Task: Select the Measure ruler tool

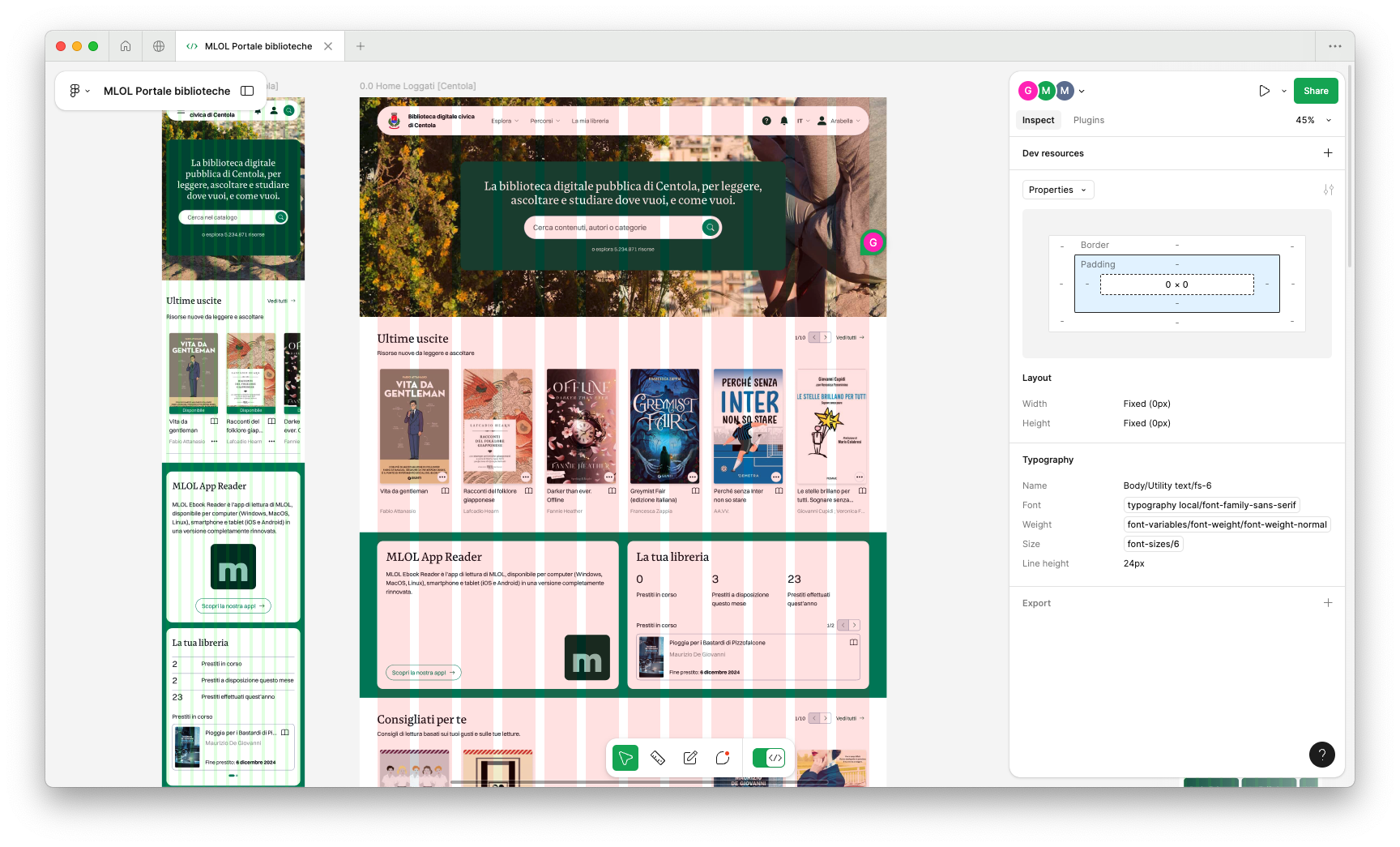Action: (658, 758)
